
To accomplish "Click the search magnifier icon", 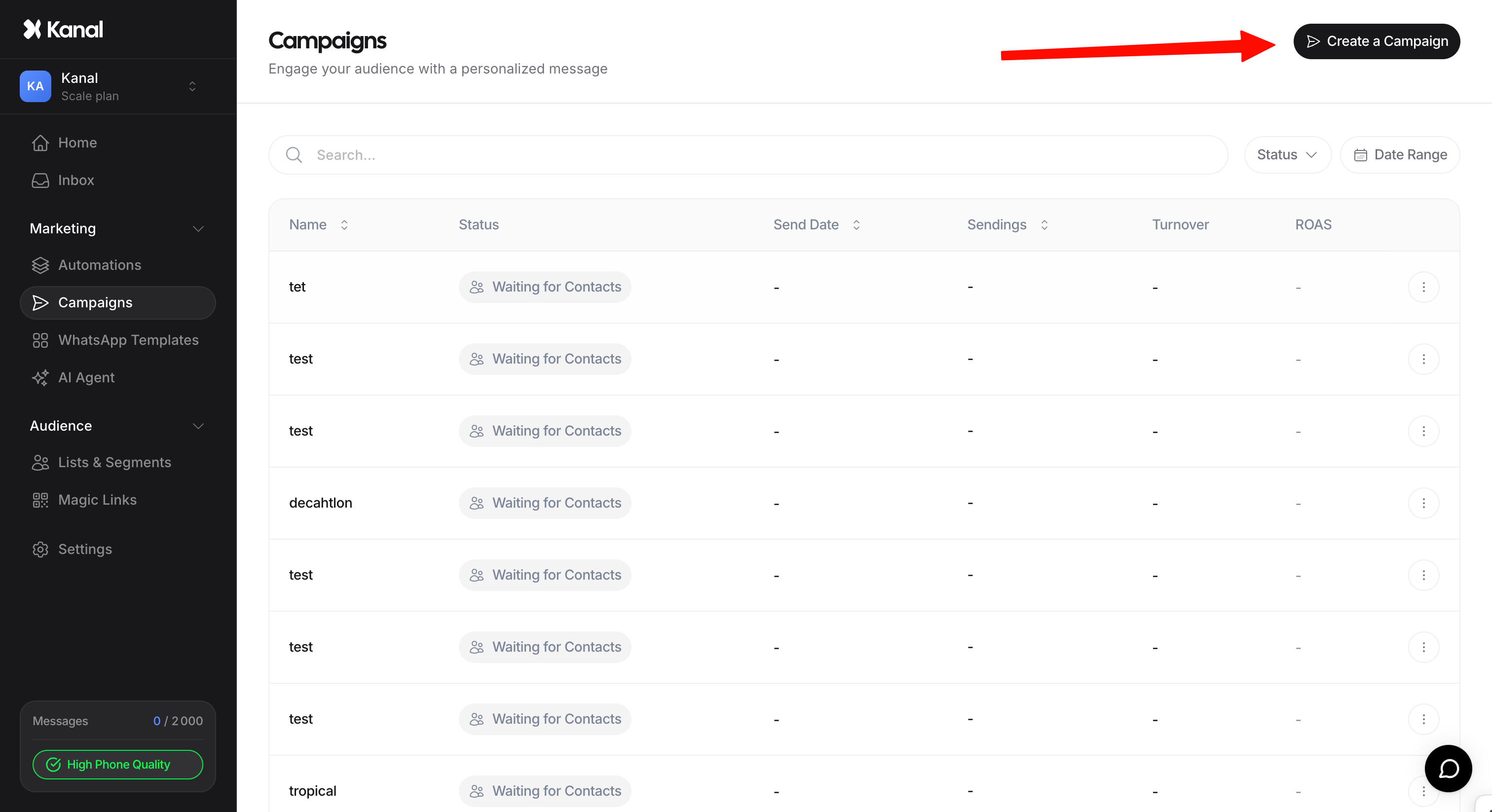I will tap(294, 154).
